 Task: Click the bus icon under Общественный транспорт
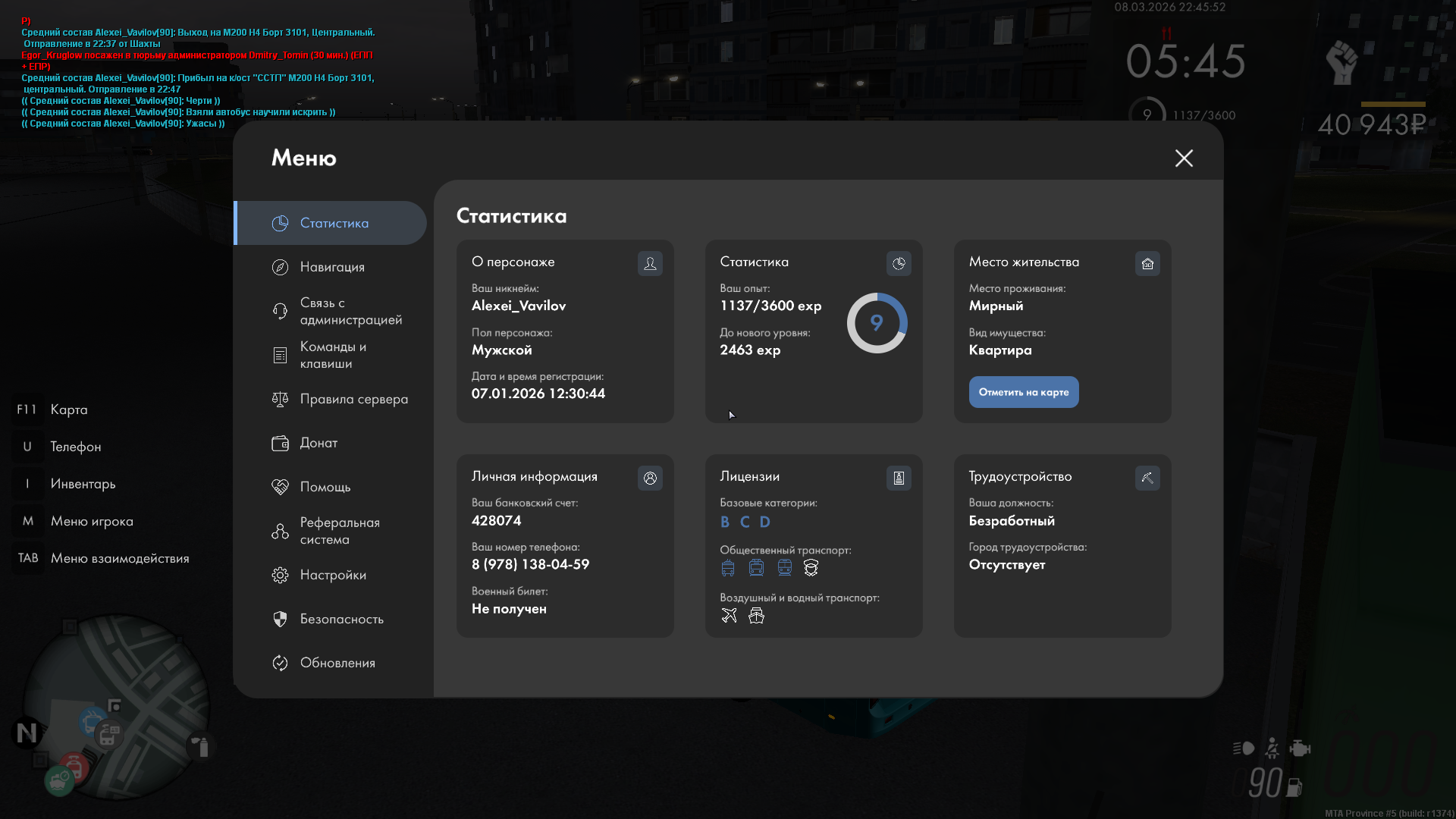coord(728,567)
